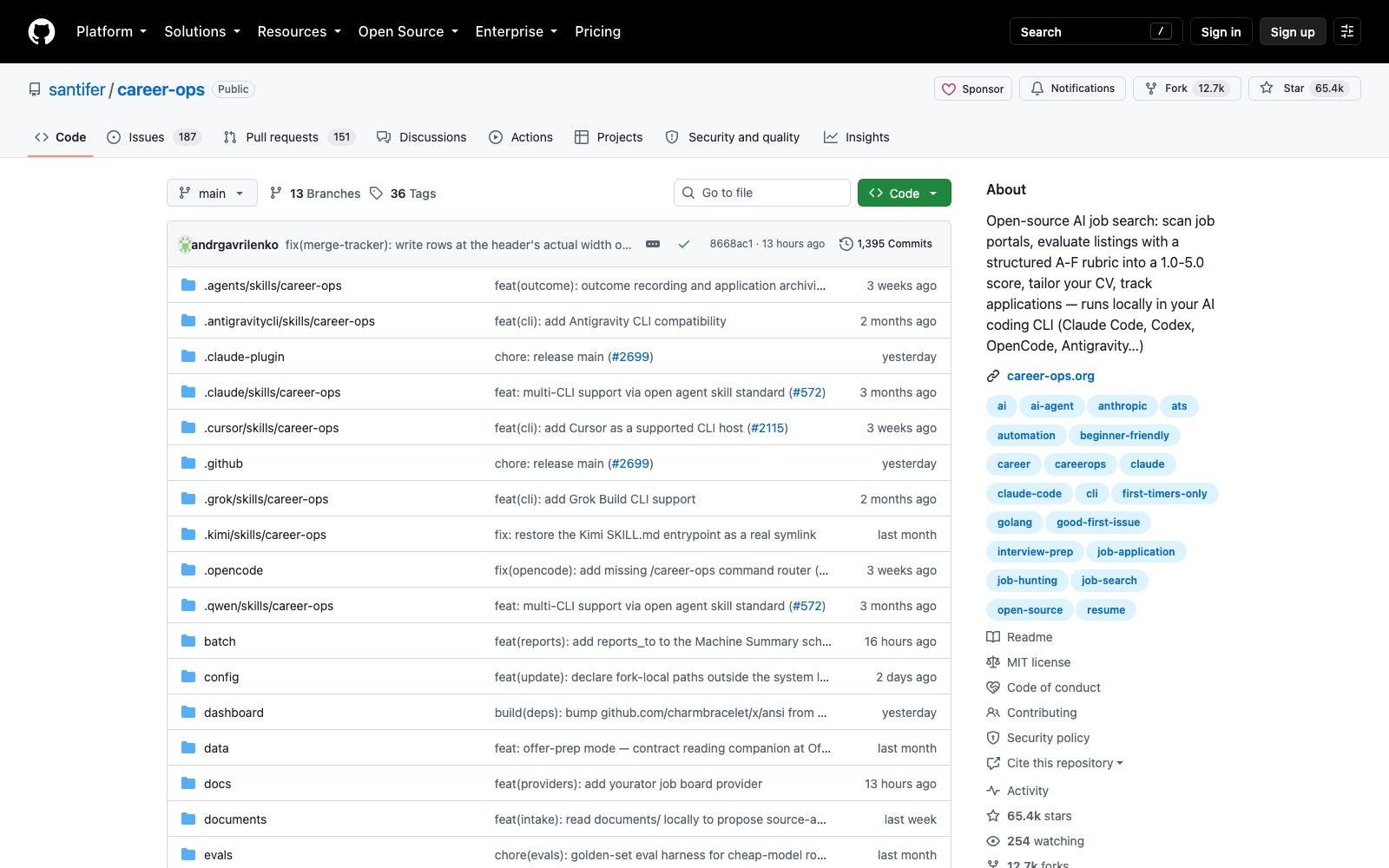Click folder icon for docs
This screenshot has width=1389, height=868.
[188, 783]
